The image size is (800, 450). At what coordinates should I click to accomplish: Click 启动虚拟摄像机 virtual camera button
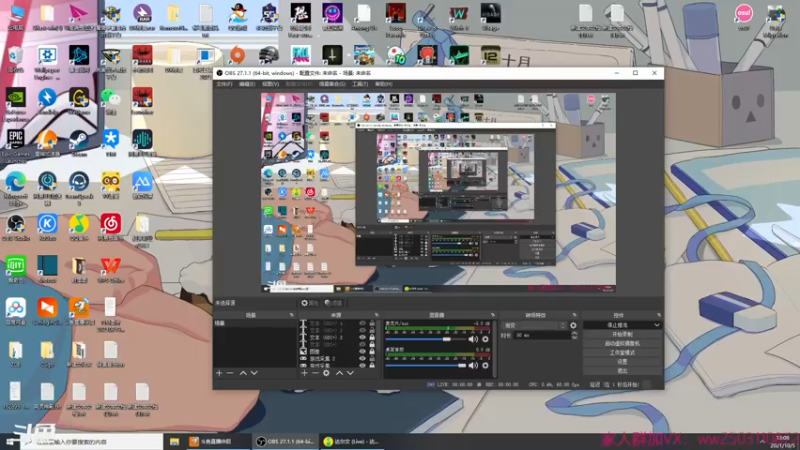[x=622, y=343]
